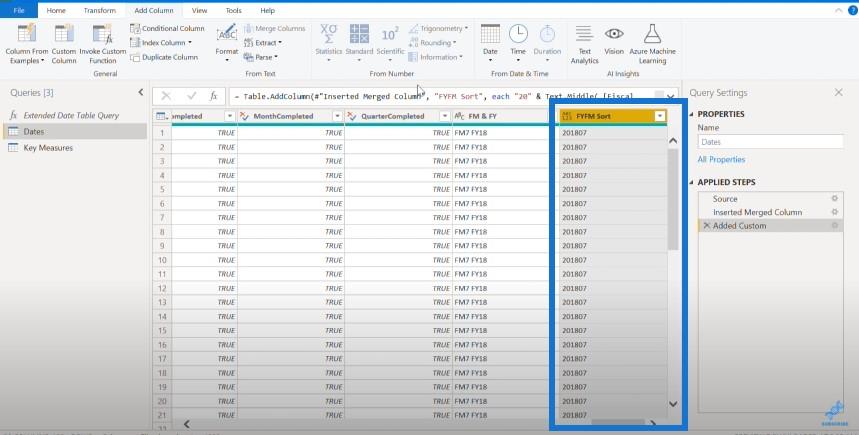The width and height of the screenshot is (859, 435).
Task: Launch Vision AI insight
Action: (614, 41)
